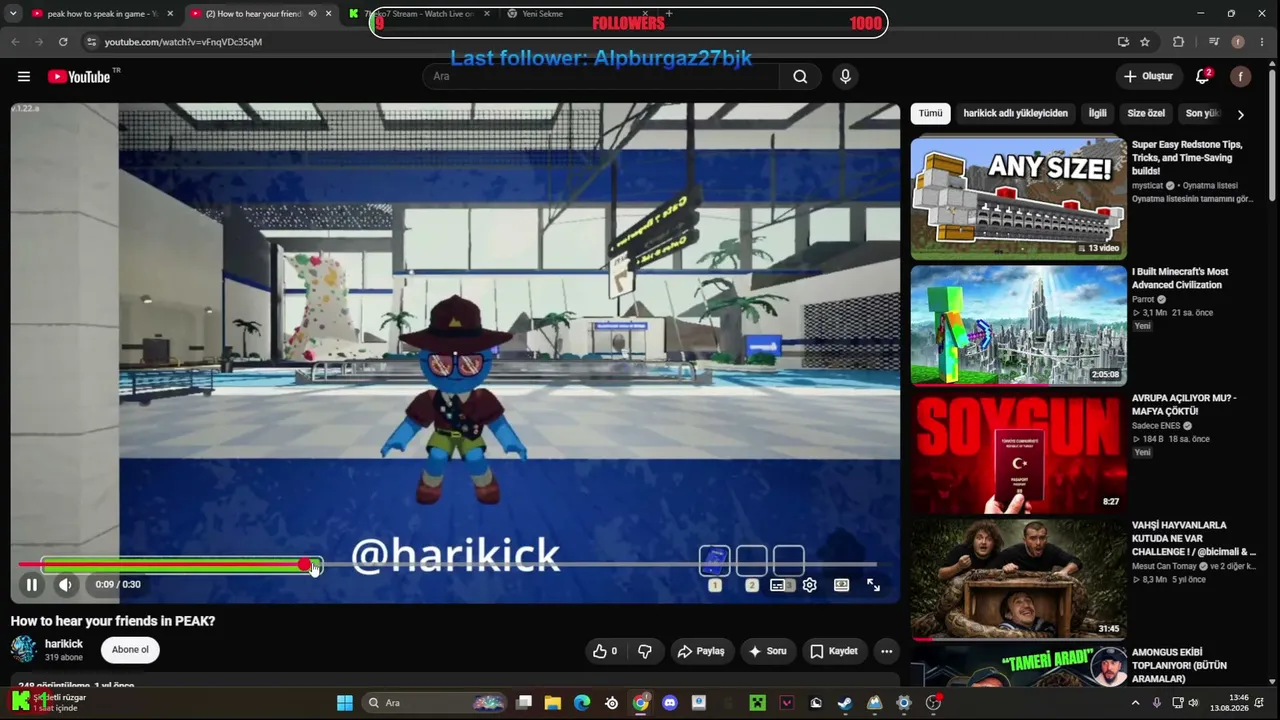
Task: Open the SOYGUN video thumbnail
Action: 1018,452
